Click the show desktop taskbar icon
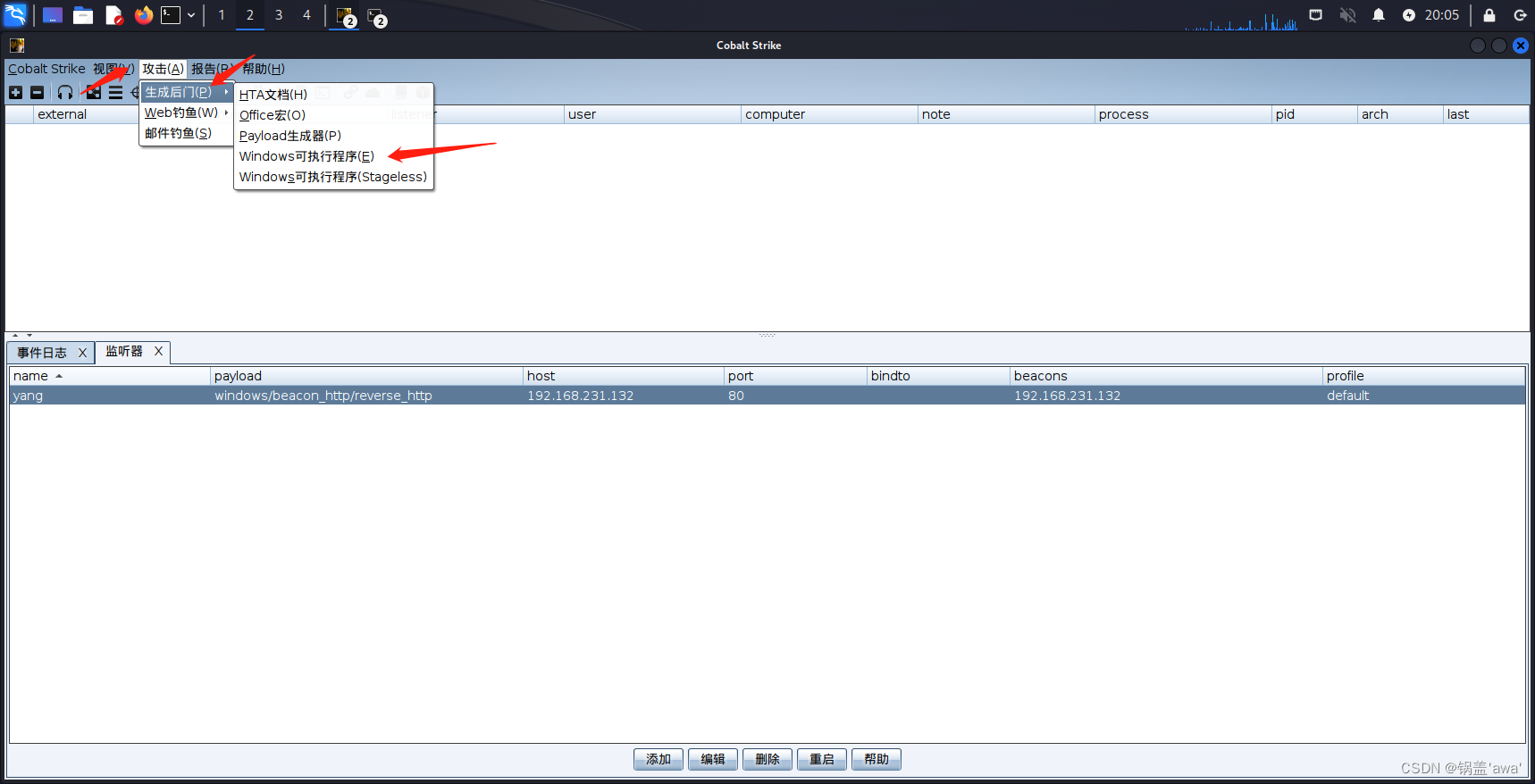 click(53, 15)
